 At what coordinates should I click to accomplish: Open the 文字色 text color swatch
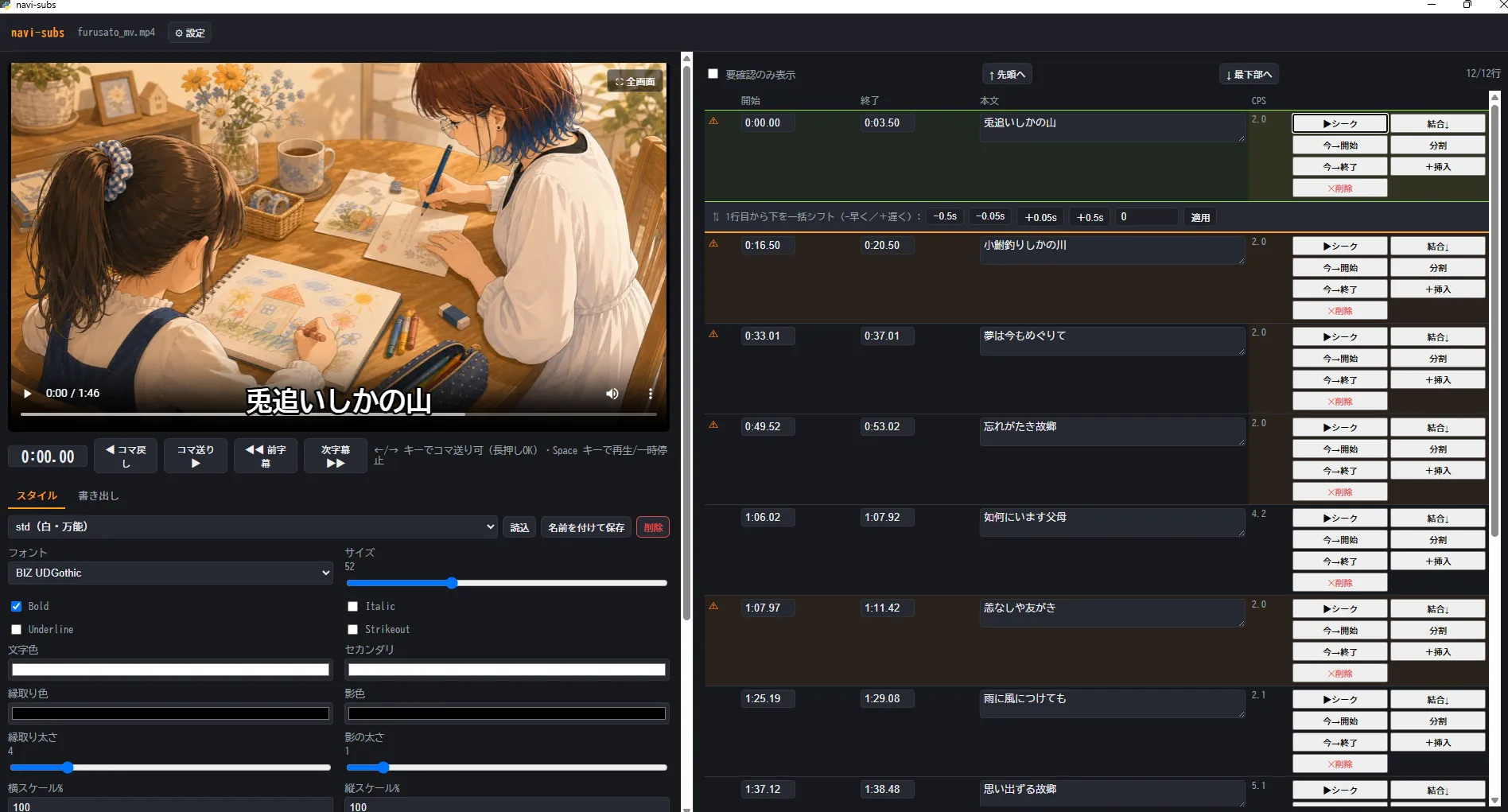click(170, 670)
